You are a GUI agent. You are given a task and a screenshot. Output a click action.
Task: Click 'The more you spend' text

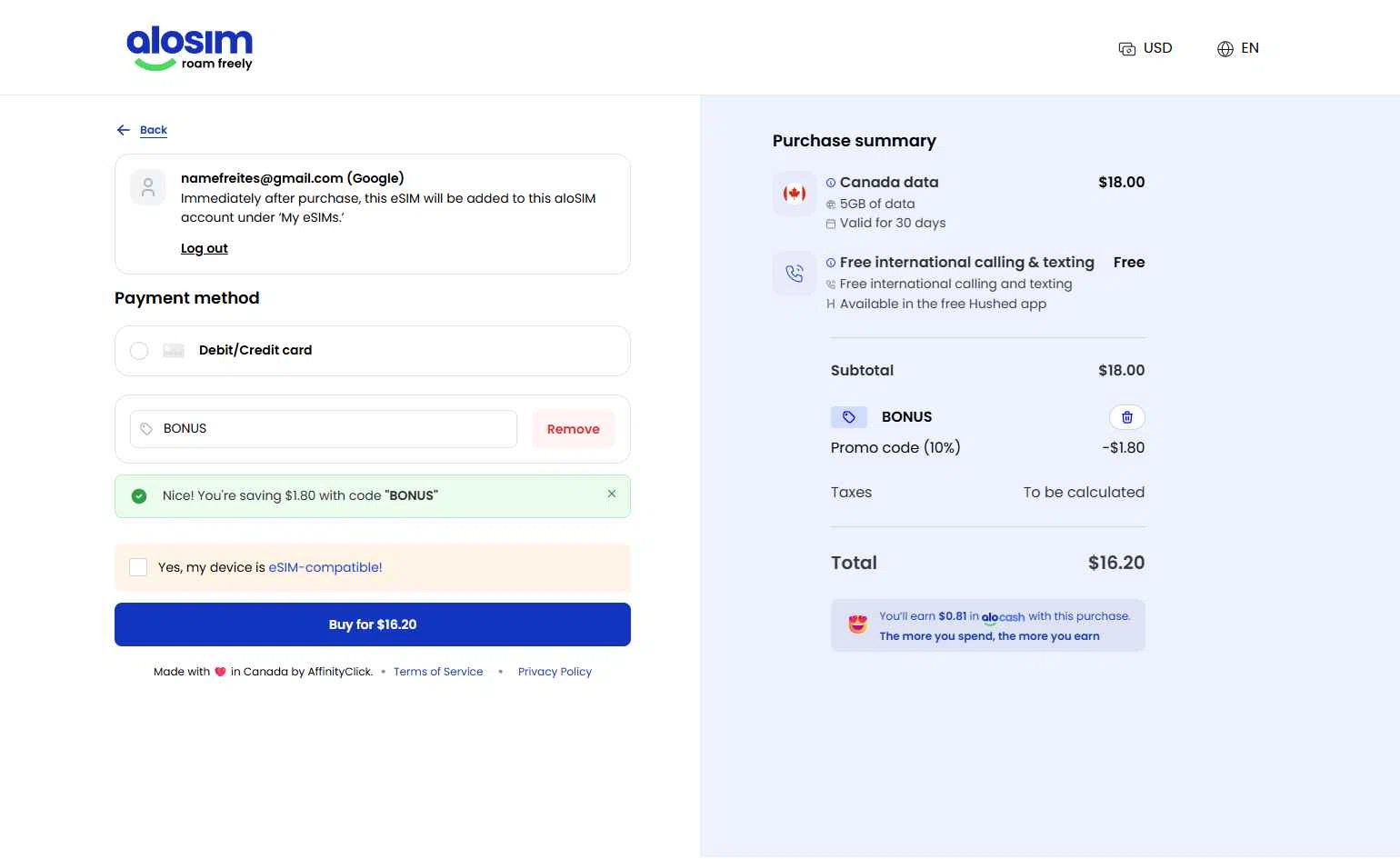(989, 636)
